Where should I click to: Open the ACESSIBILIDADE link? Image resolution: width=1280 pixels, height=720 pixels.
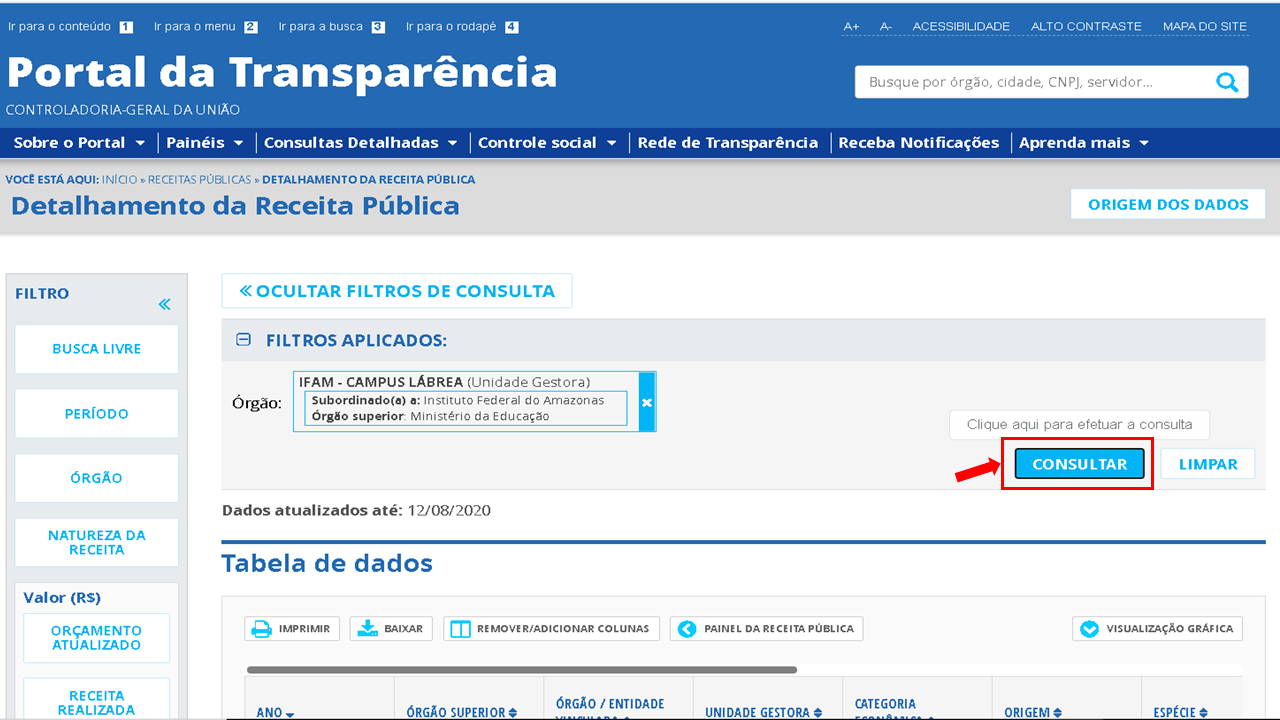point(961,26)
